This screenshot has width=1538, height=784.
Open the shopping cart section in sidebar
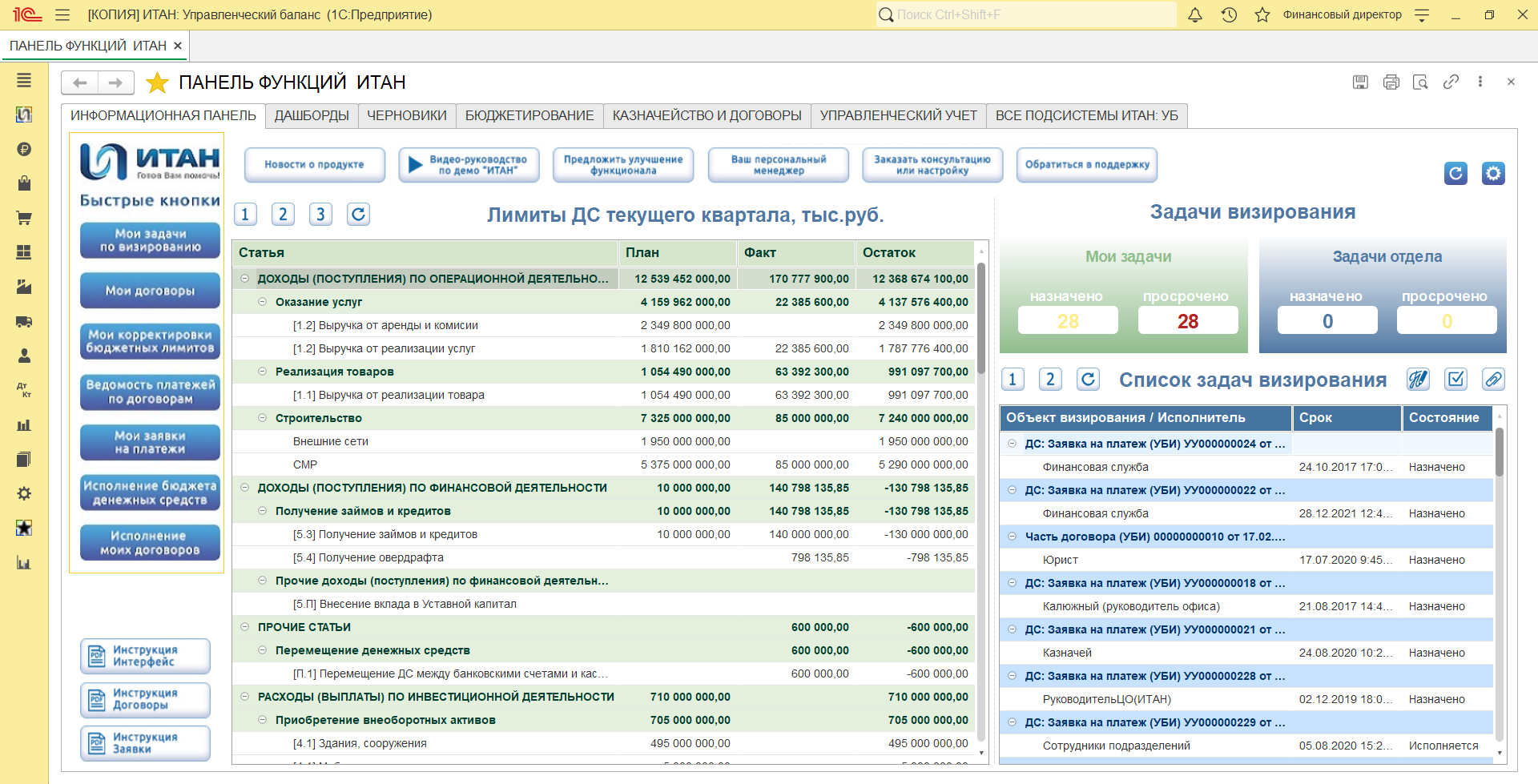click(24, 218)
